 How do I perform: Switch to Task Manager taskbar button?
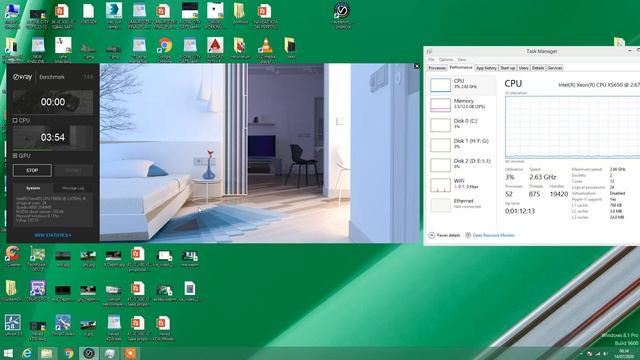pyautogui.click(x=109, y=353)
